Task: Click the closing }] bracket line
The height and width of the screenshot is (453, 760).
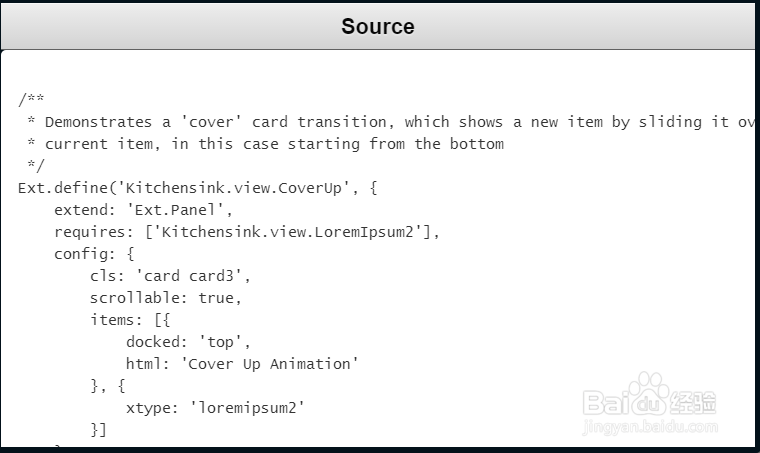Action: 98,430
